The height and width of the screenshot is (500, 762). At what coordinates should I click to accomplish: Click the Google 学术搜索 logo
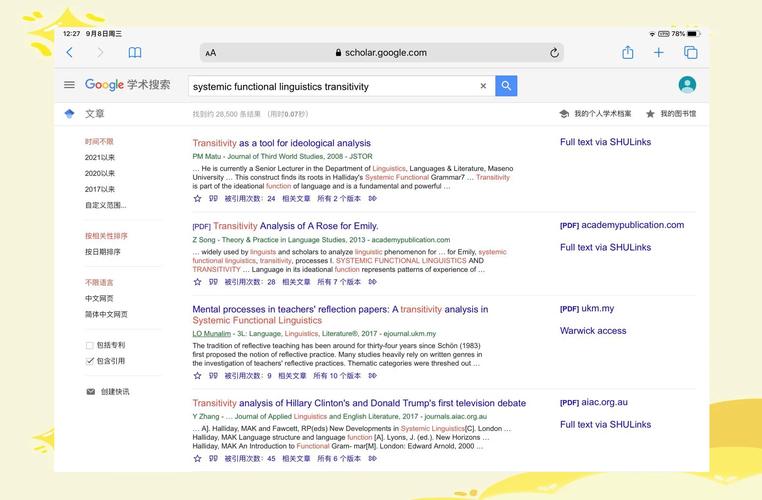[x=127, y=85]
